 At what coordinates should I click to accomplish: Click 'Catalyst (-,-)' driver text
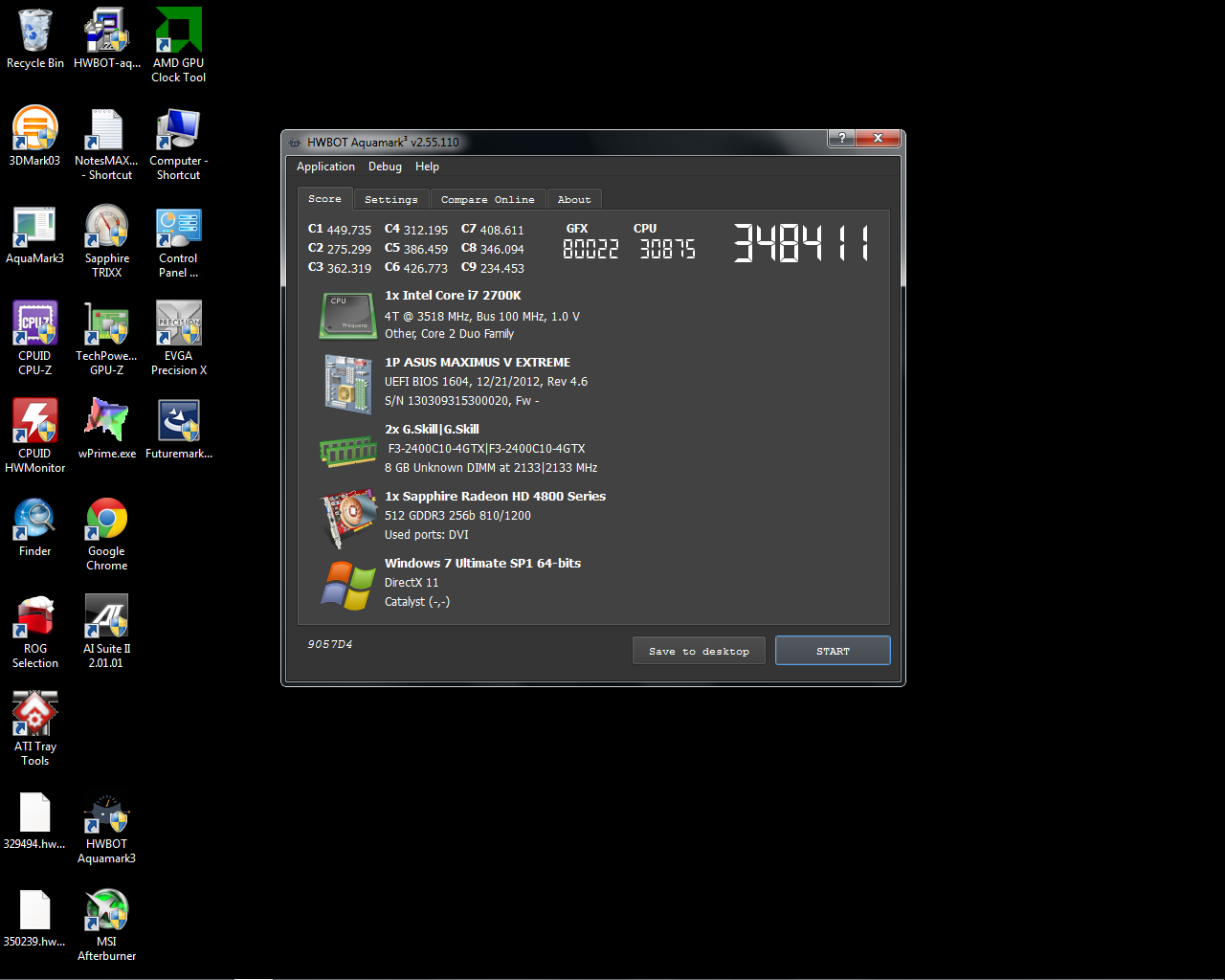[x=417, y=602]
